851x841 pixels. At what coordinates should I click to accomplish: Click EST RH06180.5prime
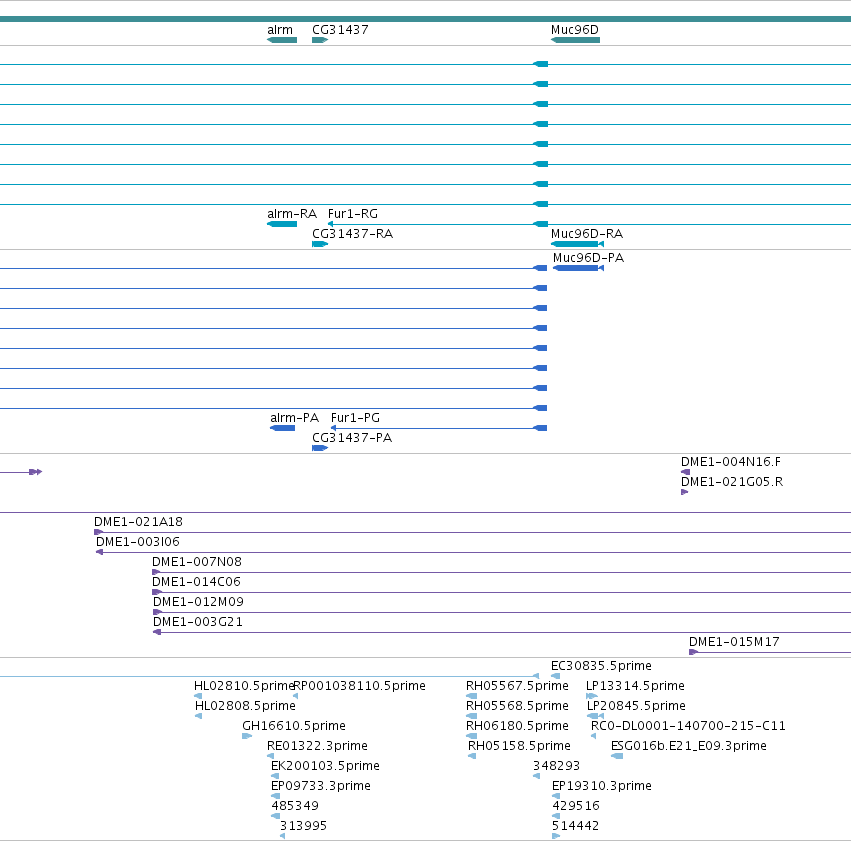pos(471,736)
